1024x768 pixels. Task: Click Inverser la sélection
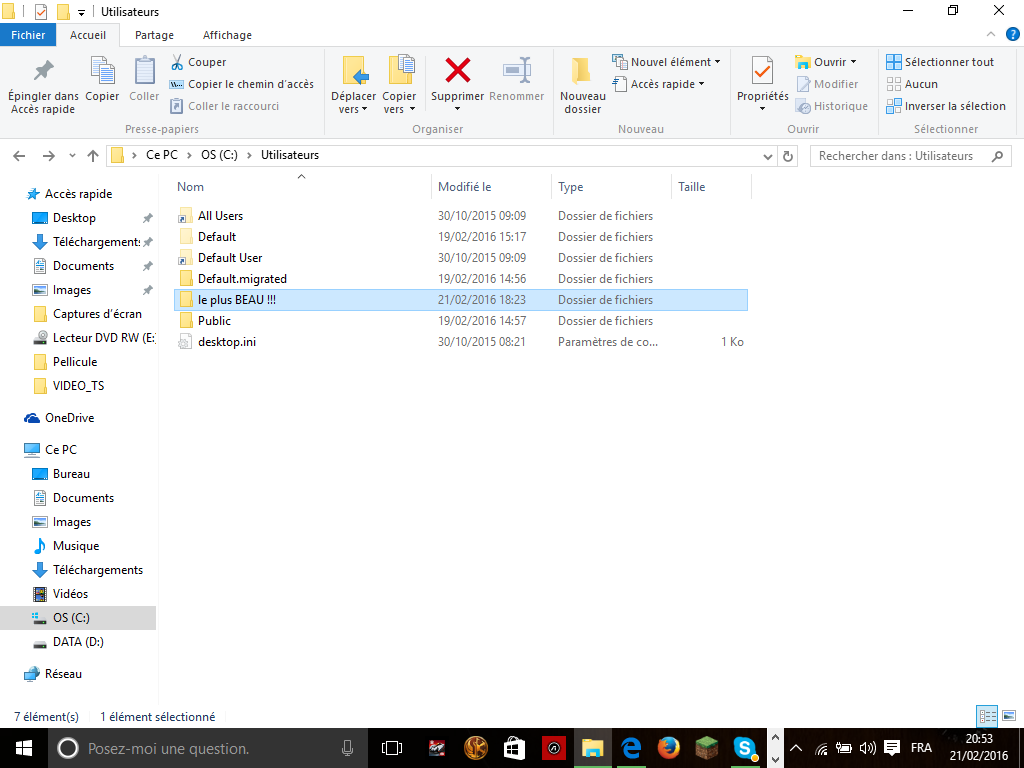(x=946, y=106)
